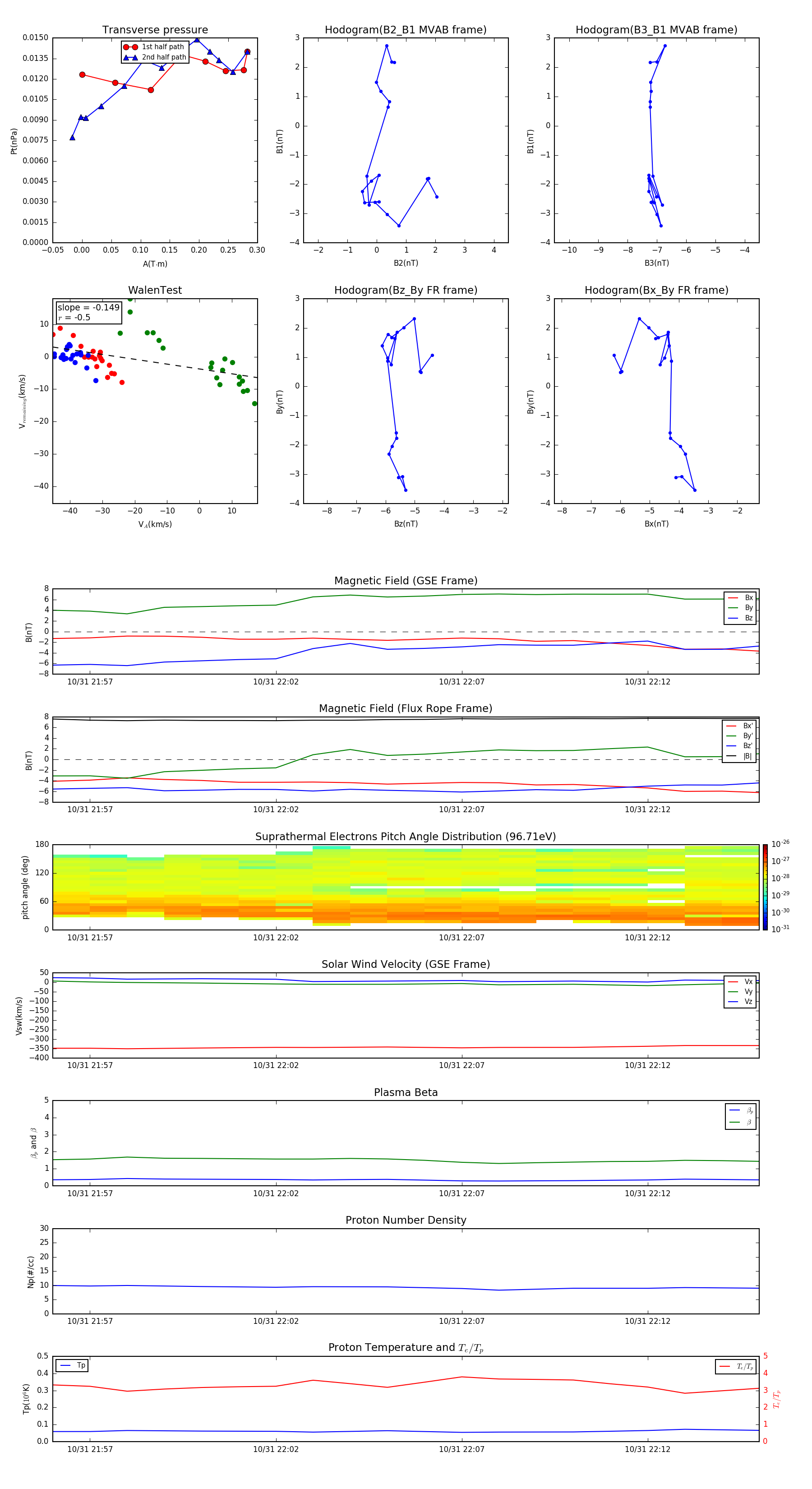Click '10/31 22:07' tick under pitch angle plot
Viewport: 812px width, 1489px height.
pyautogui.click(x=462, y=938)
